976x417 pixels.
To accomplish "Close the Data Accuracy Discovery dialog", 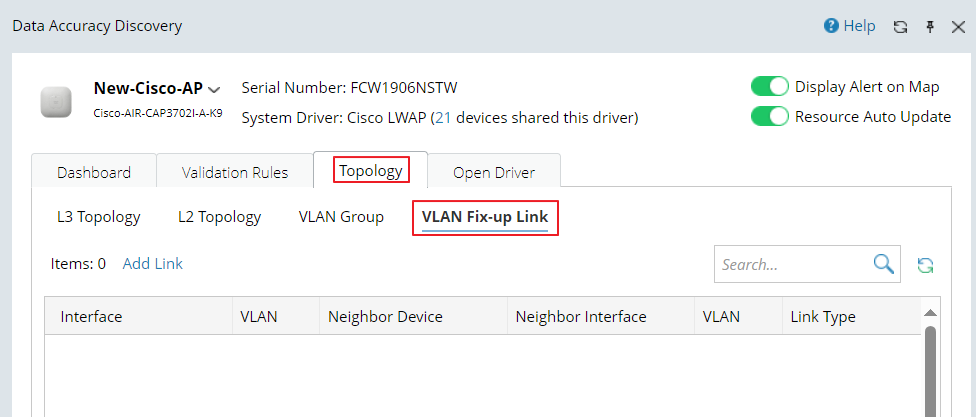I will coord(957,27).
